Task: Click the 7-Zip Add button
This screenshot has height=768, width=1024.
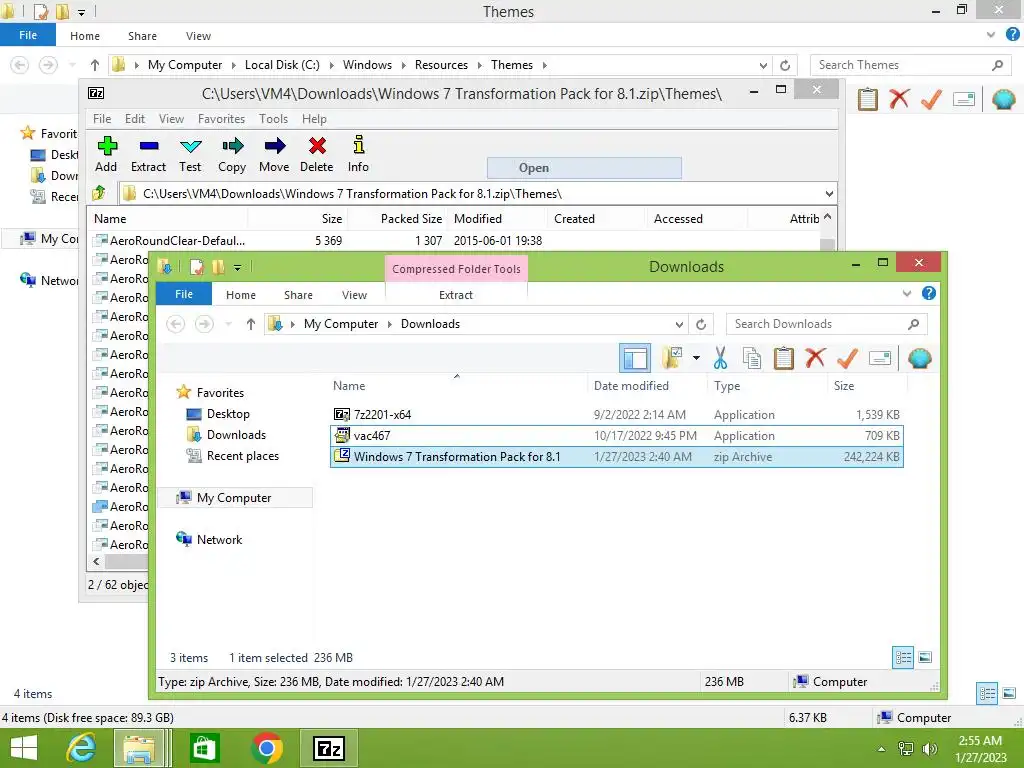Action: click(106, 155)
